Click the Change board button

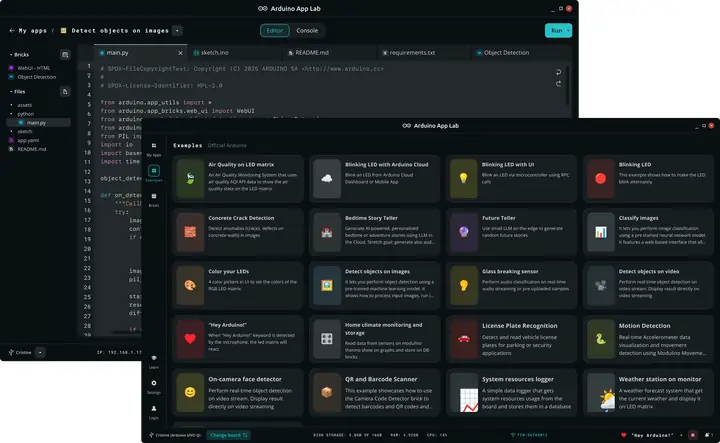coord(229,435)
